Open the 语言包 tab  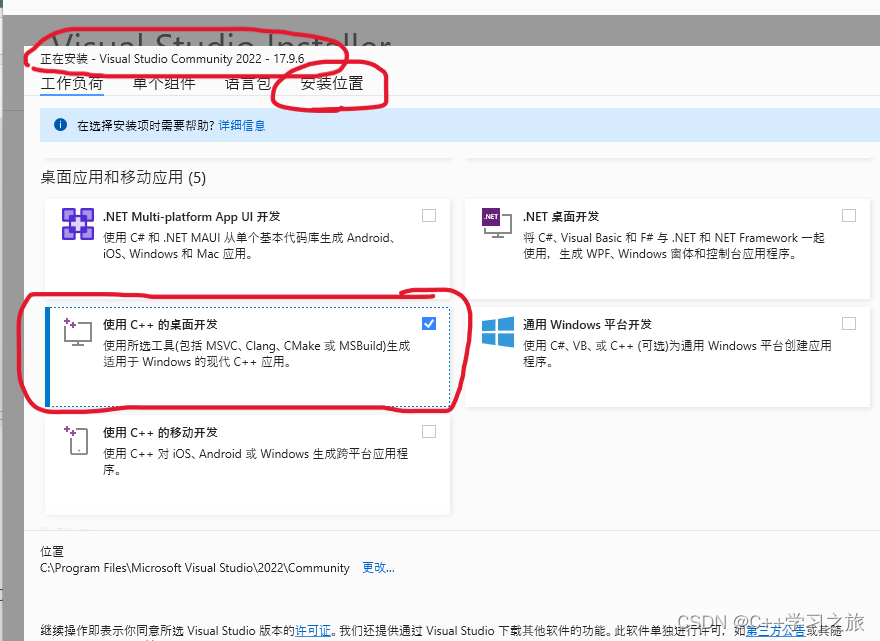click(x=248, y=84)
